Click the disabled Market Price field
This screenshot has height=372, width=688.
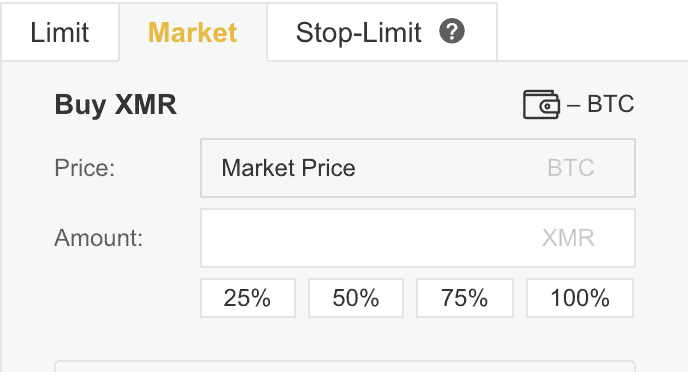(418, 168)
